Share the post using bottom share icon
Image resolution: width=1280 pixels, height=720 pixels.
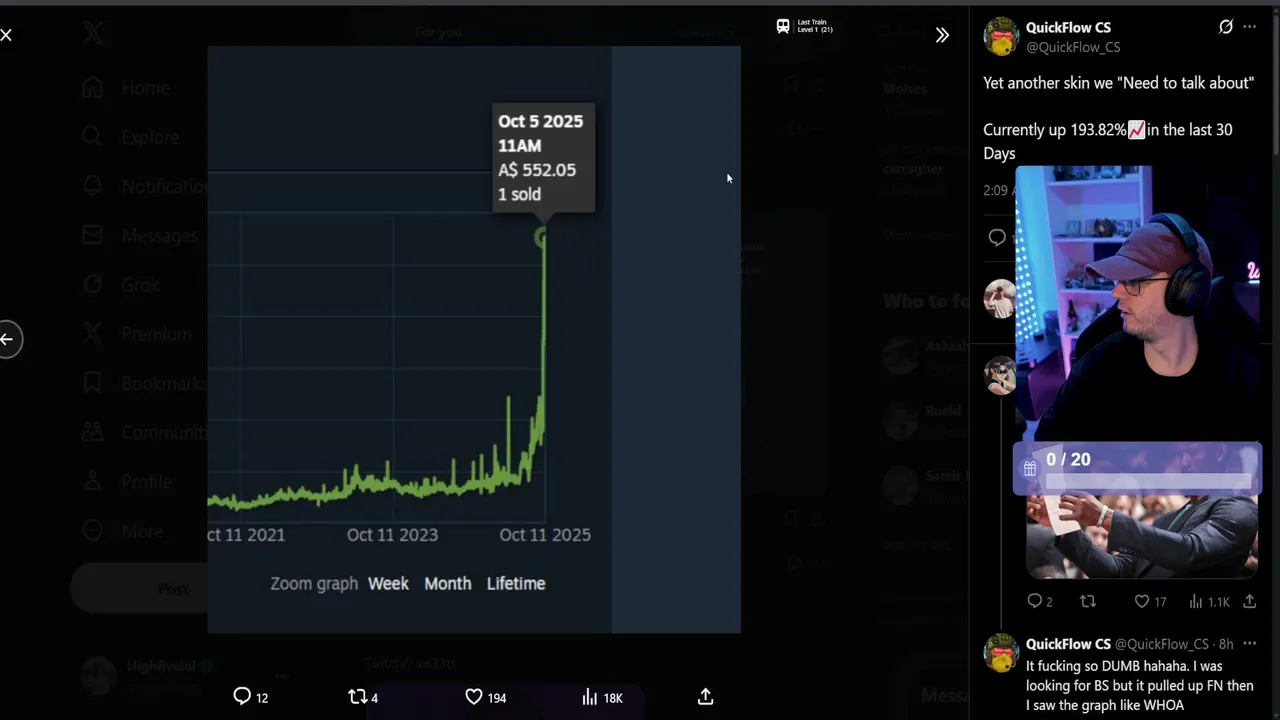(705, 696)
